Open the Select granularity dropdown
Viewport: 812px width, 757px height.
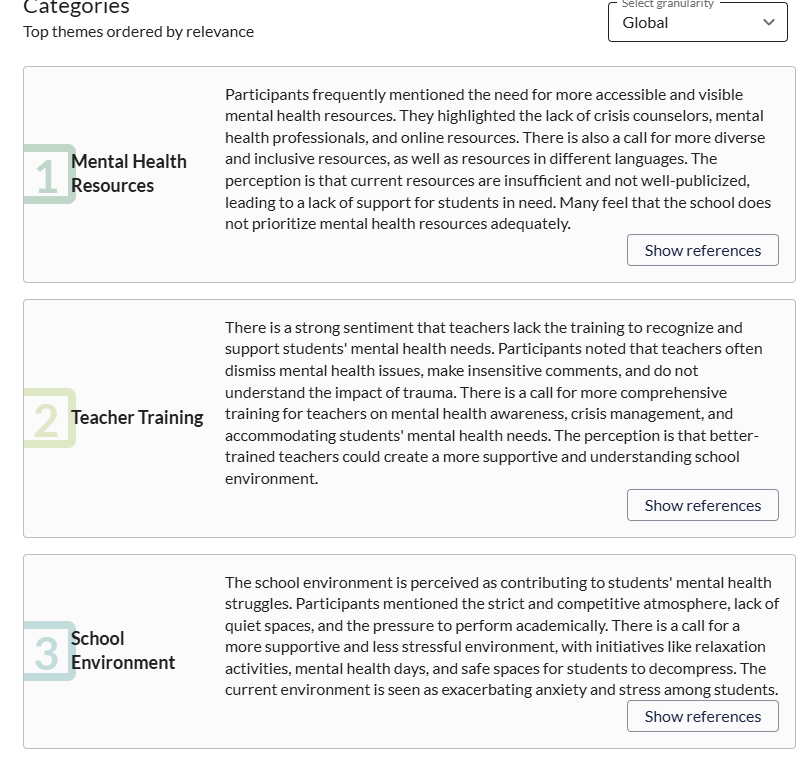[697, 22]
